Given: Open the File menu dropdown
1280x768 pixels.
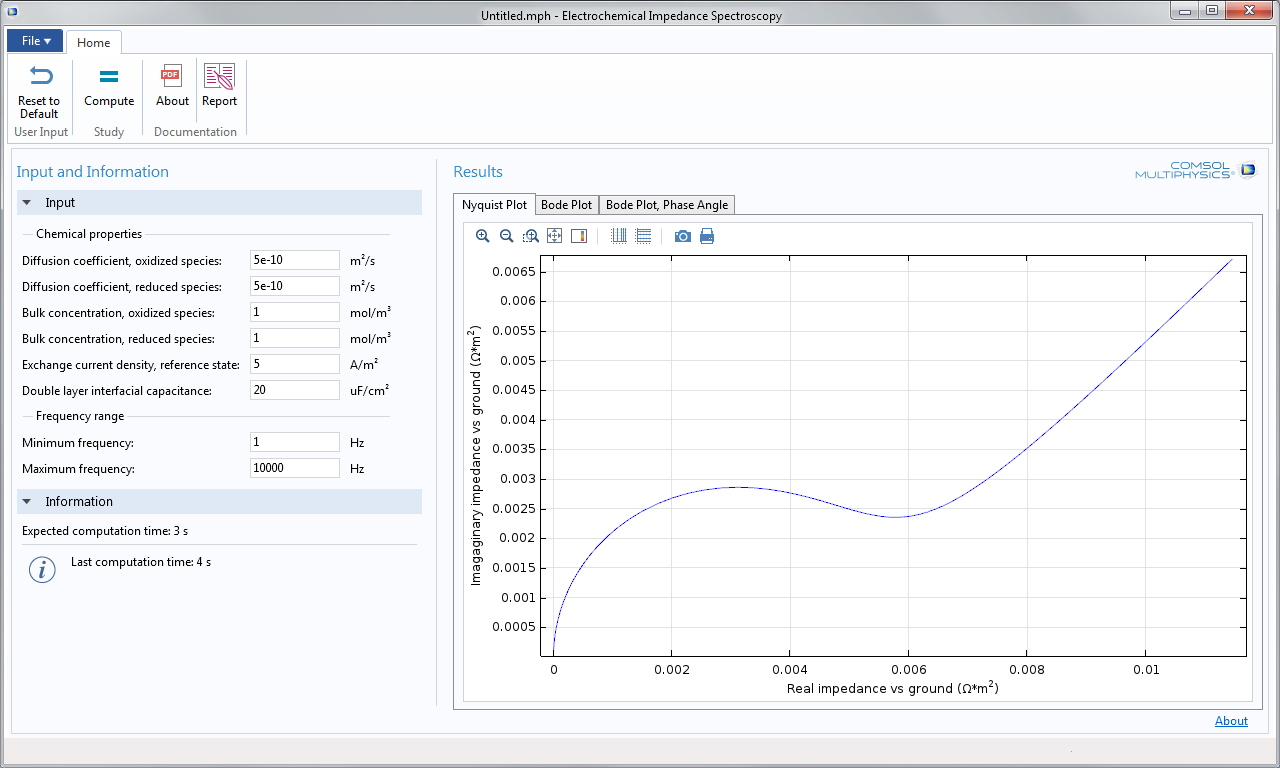Looking at the screenshot, I should [x=35, y=41].
